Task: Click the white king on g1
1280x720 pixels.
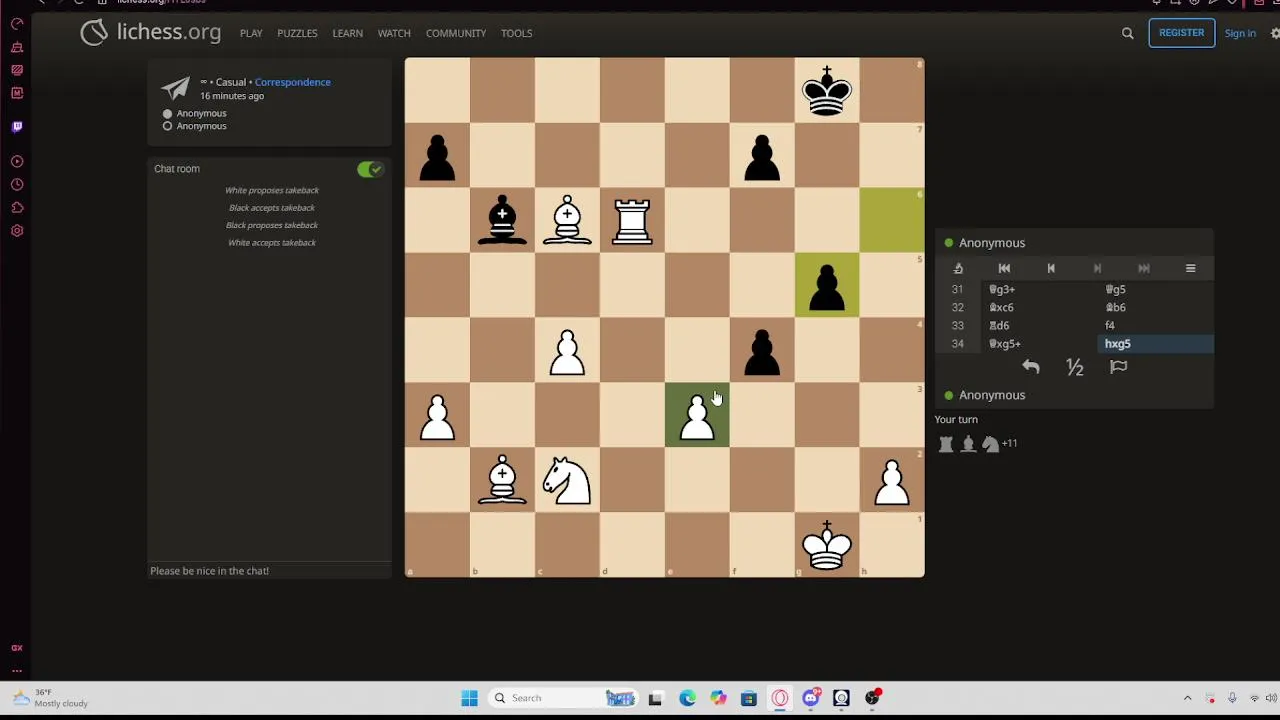Action: pyautogui.click(x=827, y=545)
